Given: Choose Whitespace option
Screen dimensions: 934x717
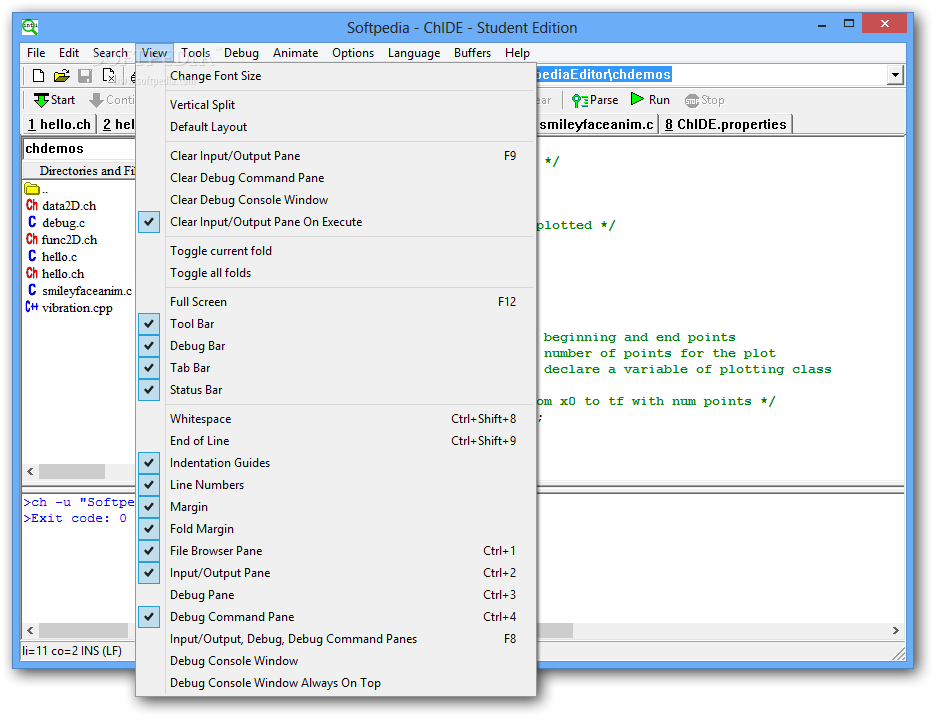Looking at the screenshot, I should (x=336, y=419).
